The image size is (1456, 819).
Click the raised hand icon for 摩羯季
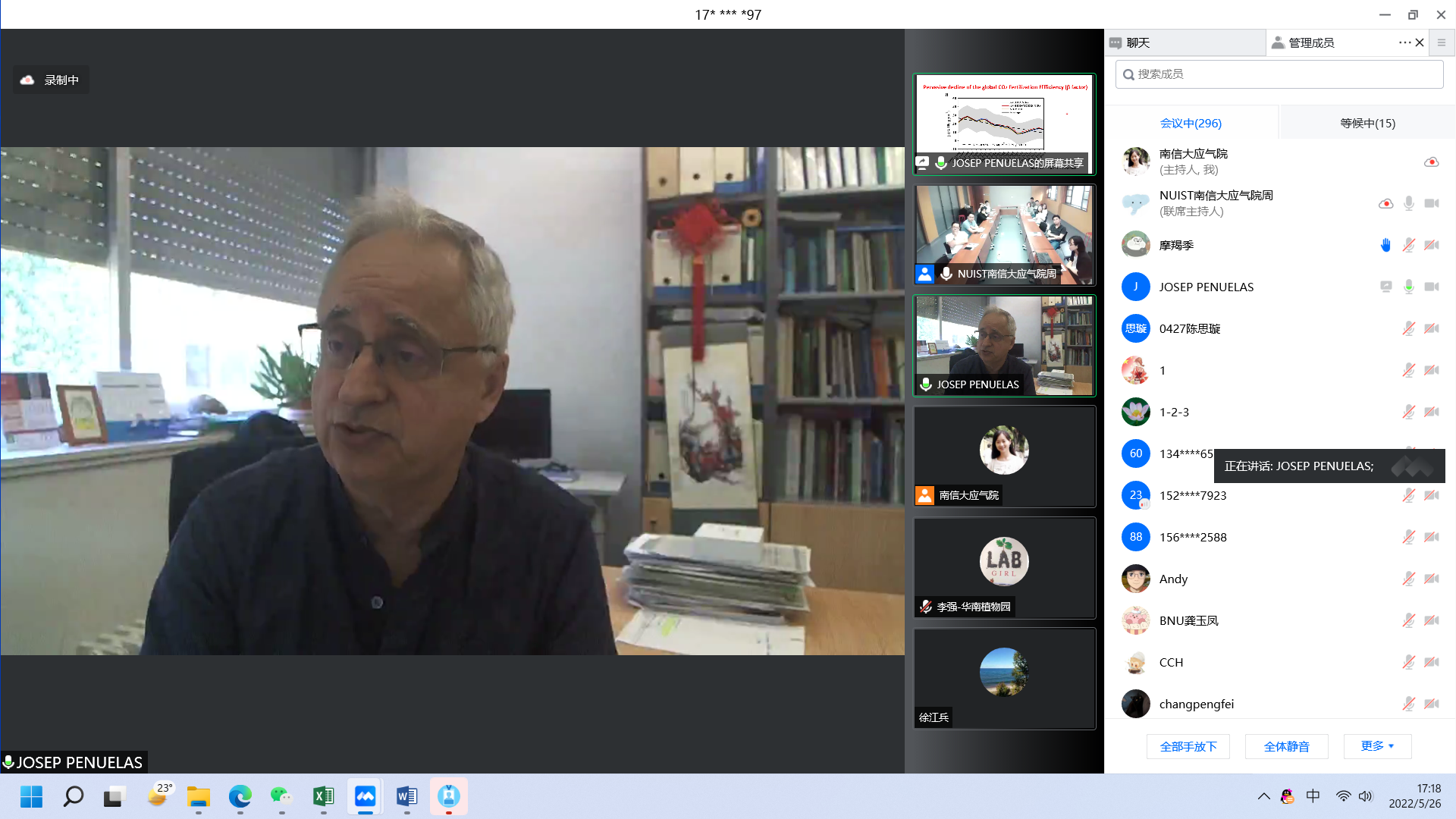[x=1385, y=245]
